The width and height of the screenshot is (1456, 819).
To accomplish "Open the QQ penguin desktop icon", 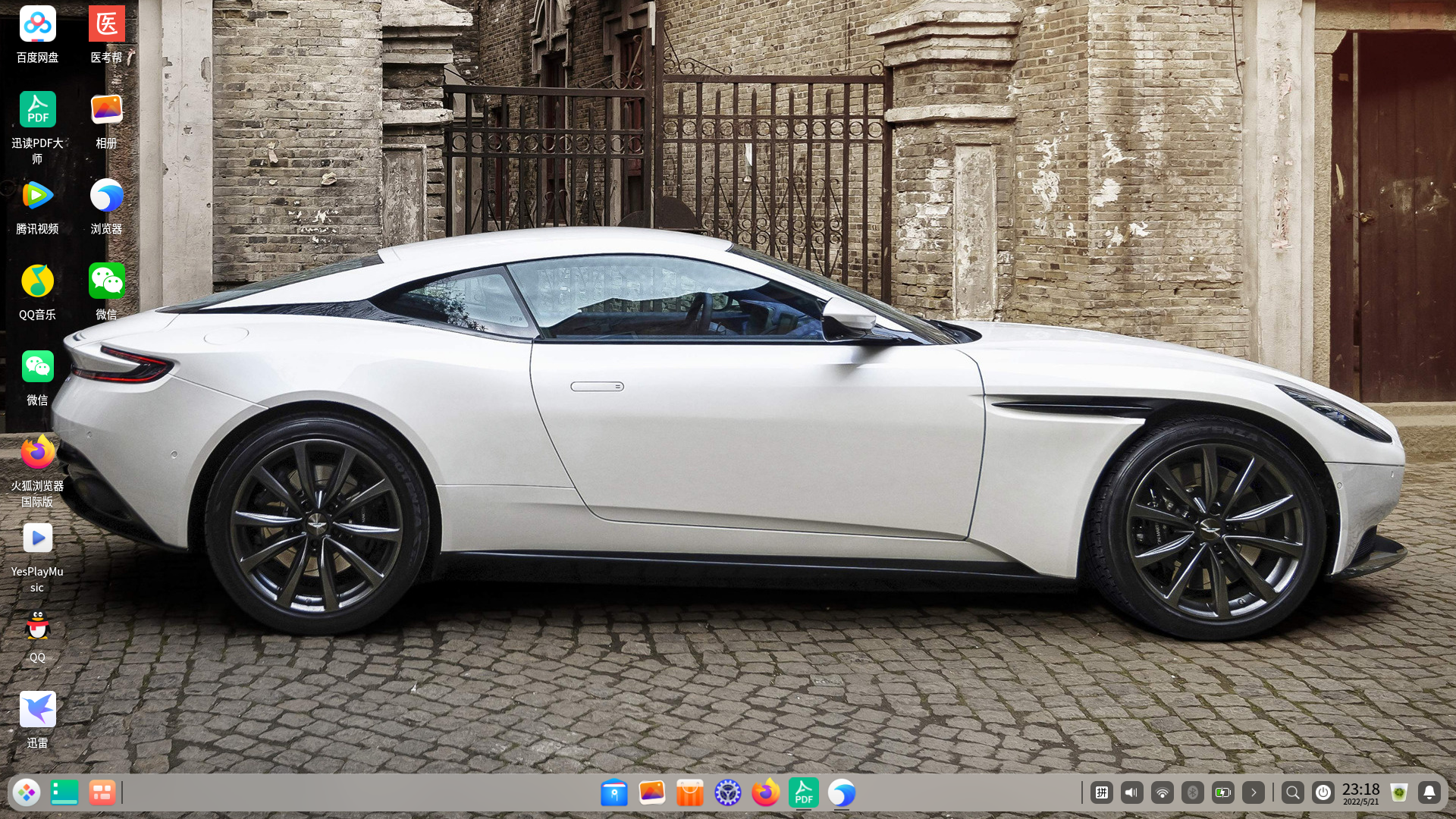I will 37,626.
